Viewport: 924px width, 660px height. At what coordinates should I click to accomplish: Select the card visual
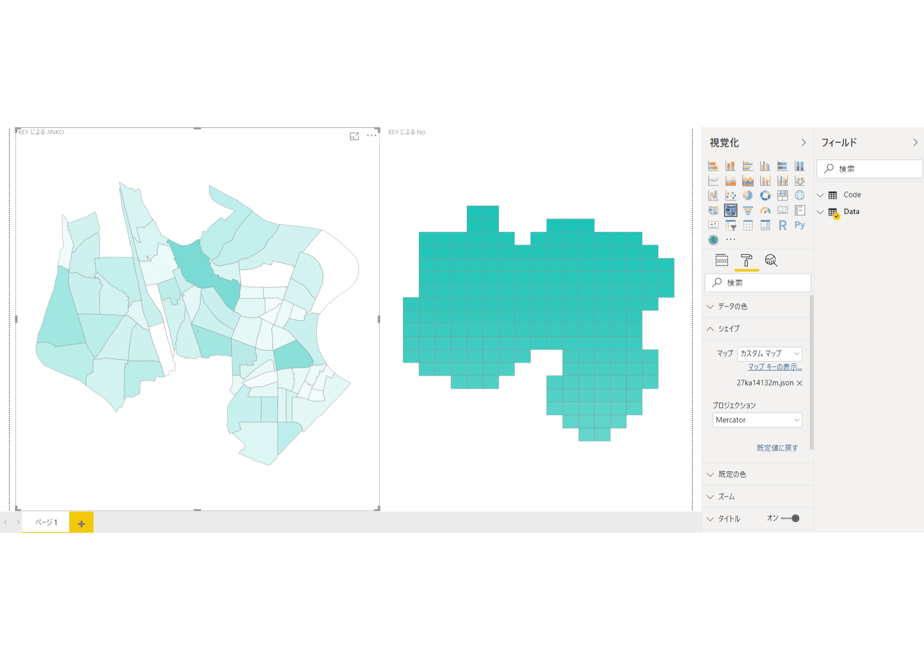(x=782, y=210)
